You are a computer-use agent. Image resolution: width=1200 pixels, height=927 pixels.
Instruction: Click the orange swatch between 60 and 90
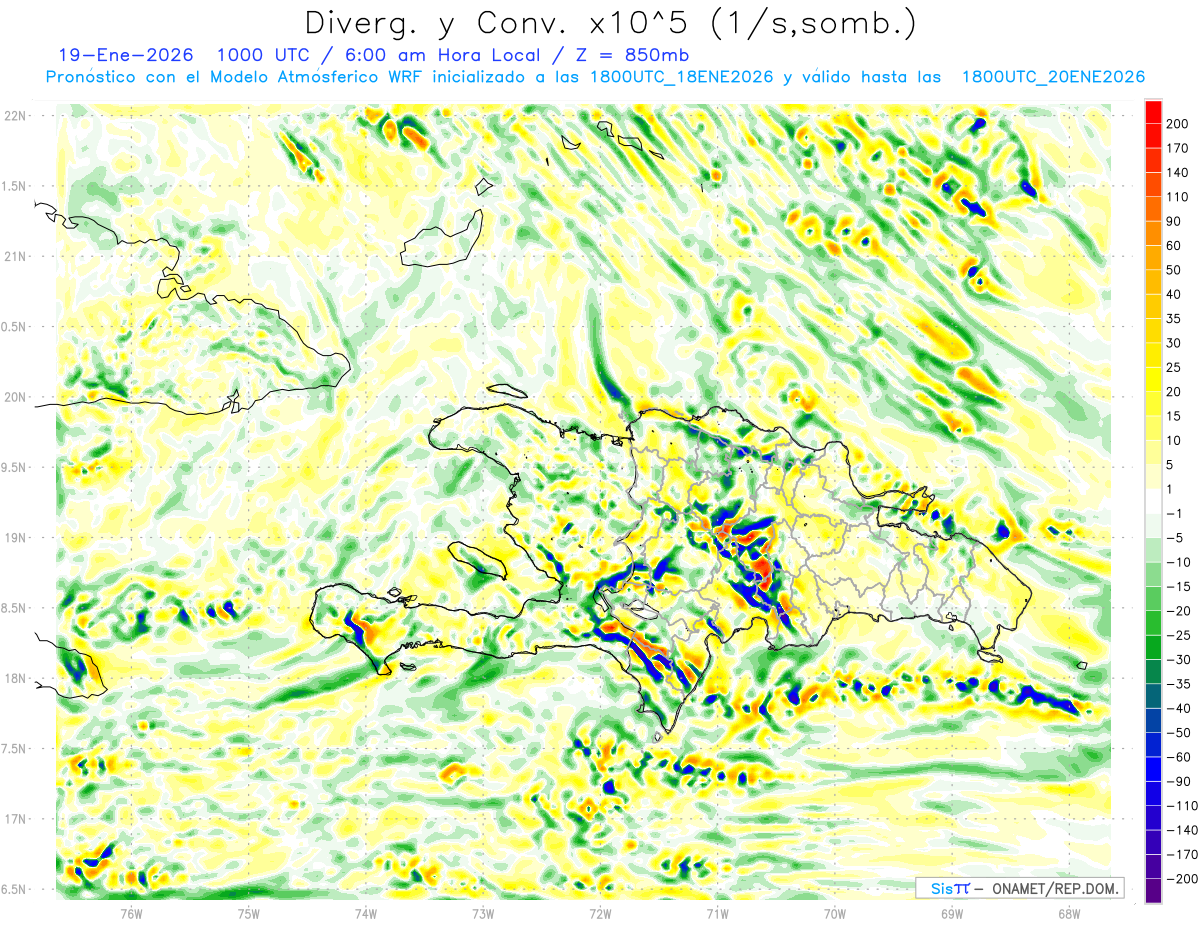[x=1153, y=233]
